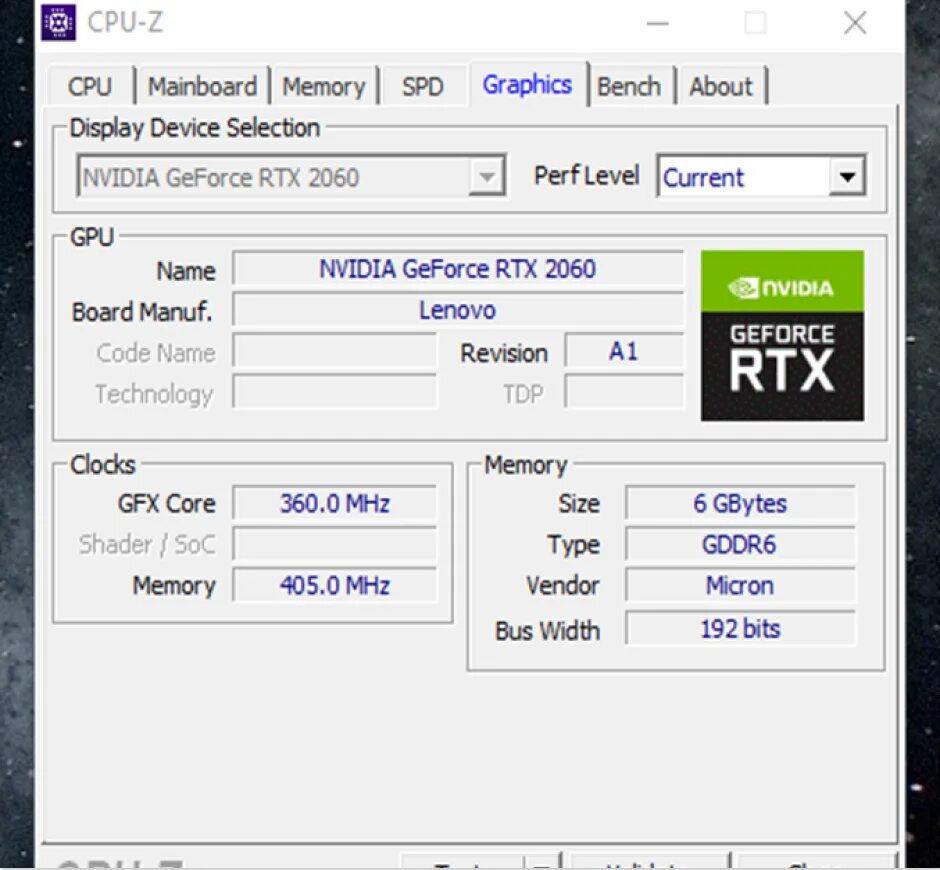
Task: Click the Board Manuf. label
Action: tap(142, 312)
